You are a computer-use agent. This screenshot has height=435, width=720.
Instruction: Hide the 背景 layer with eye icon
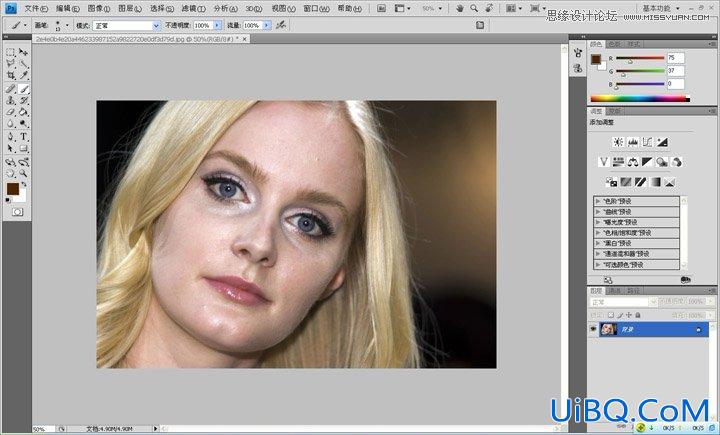click(593, 329)
